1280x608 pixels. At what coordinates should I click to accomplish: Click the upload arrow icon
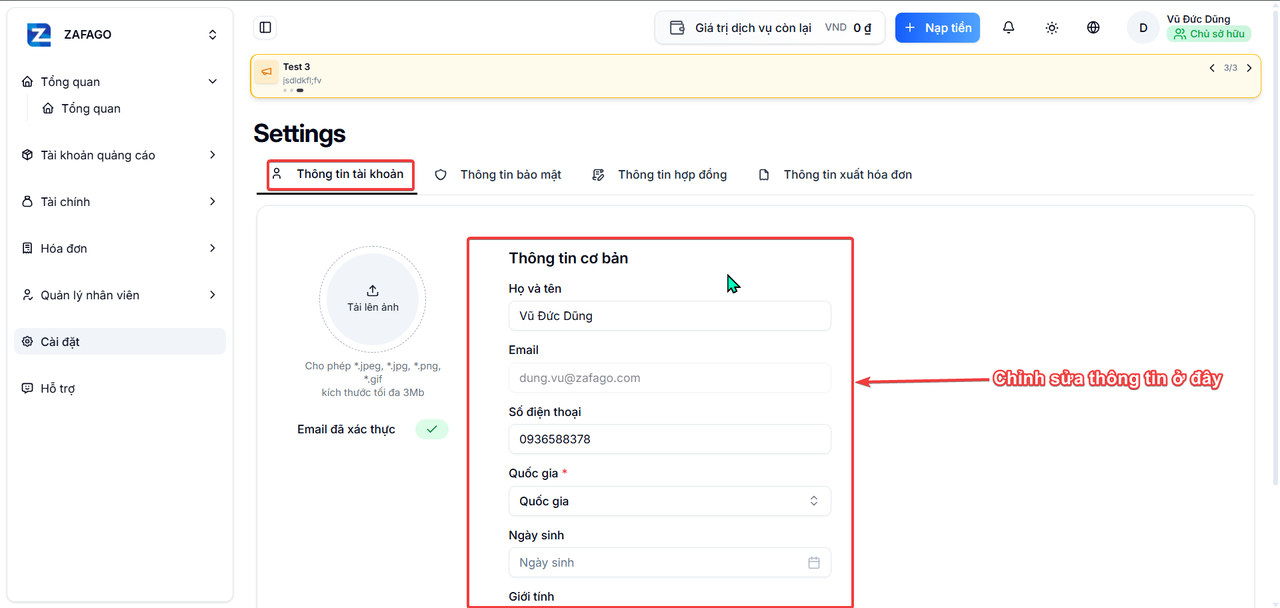click(373, 290)
